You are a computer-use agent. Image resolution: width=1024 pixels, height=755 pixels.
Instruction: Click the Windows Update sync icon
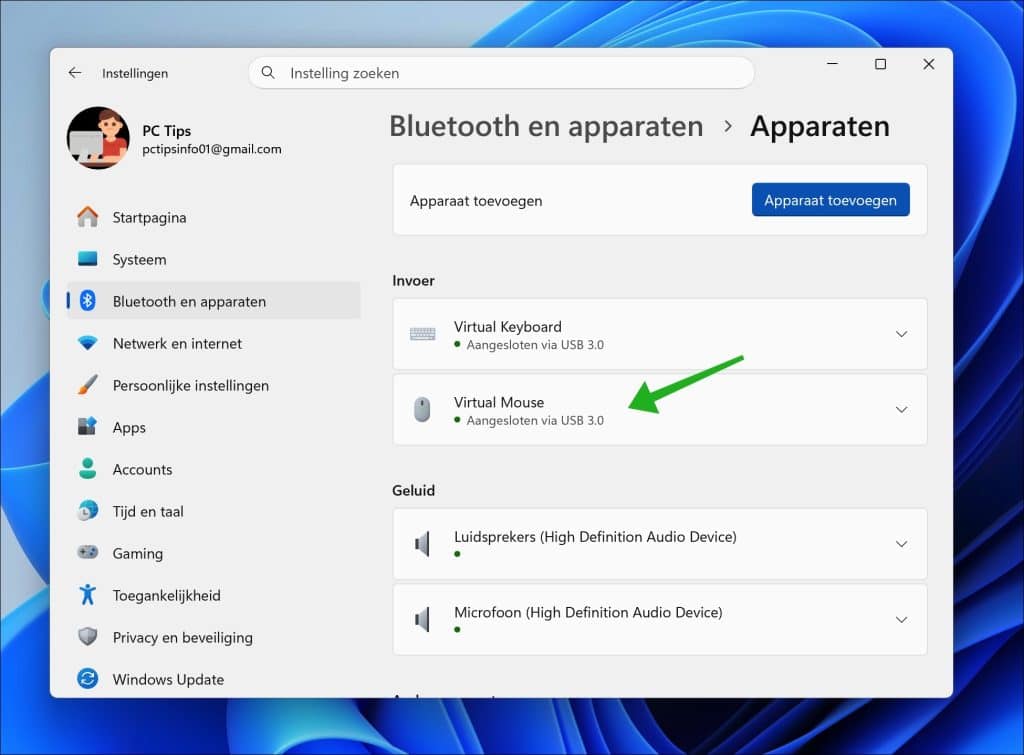point(88,679)
